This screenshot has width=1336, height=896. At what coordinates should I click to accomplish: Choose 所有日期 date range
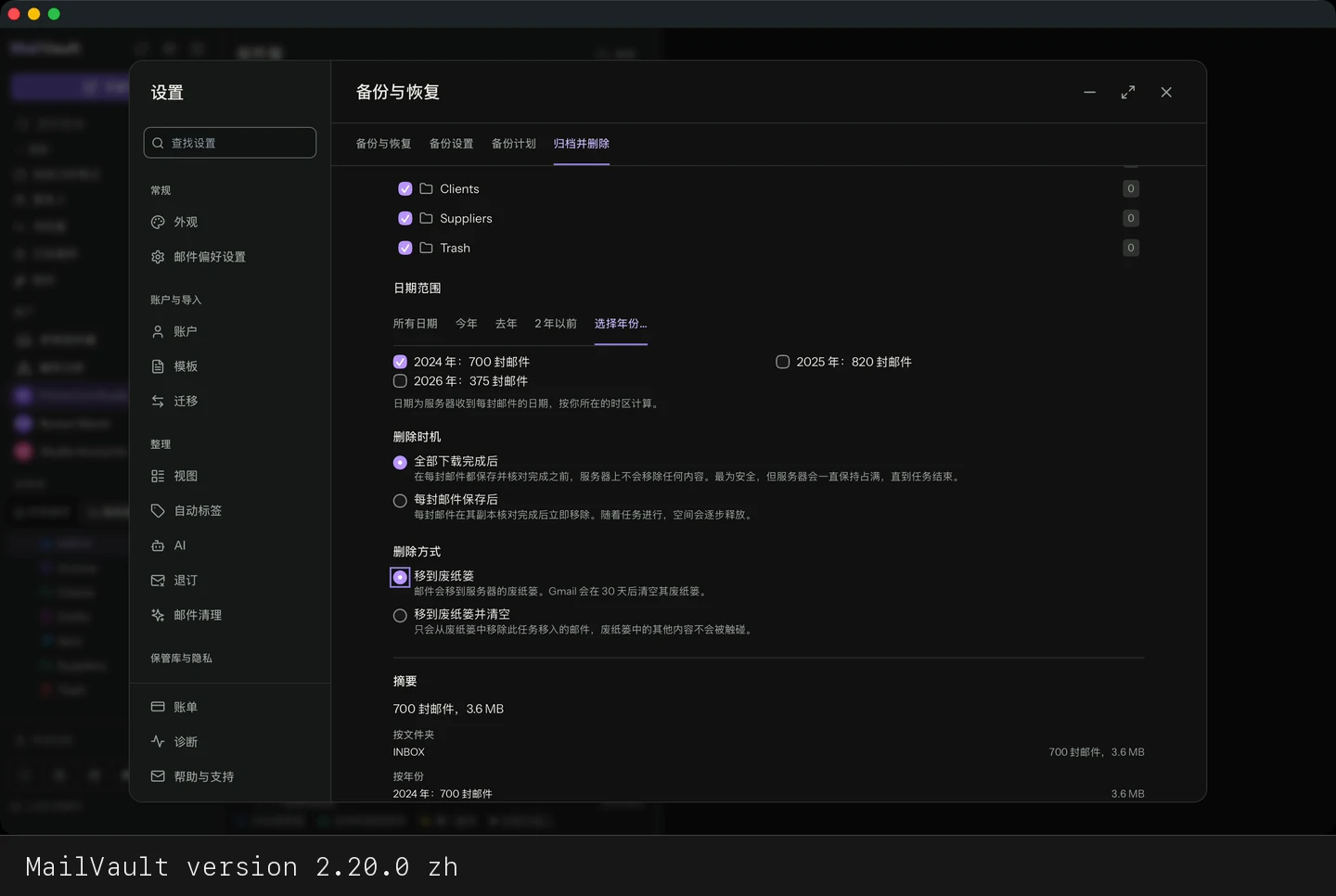tap(415, 324)
